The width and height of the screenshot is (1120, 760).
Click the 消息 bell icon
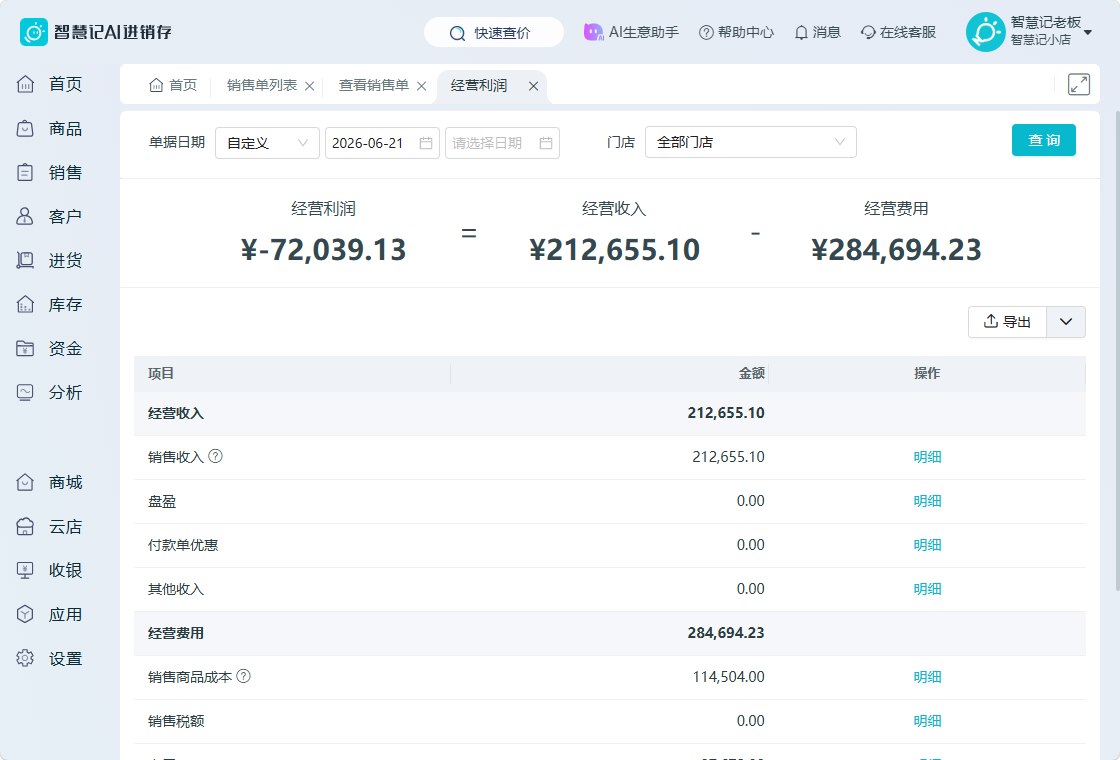click(801, 32)
